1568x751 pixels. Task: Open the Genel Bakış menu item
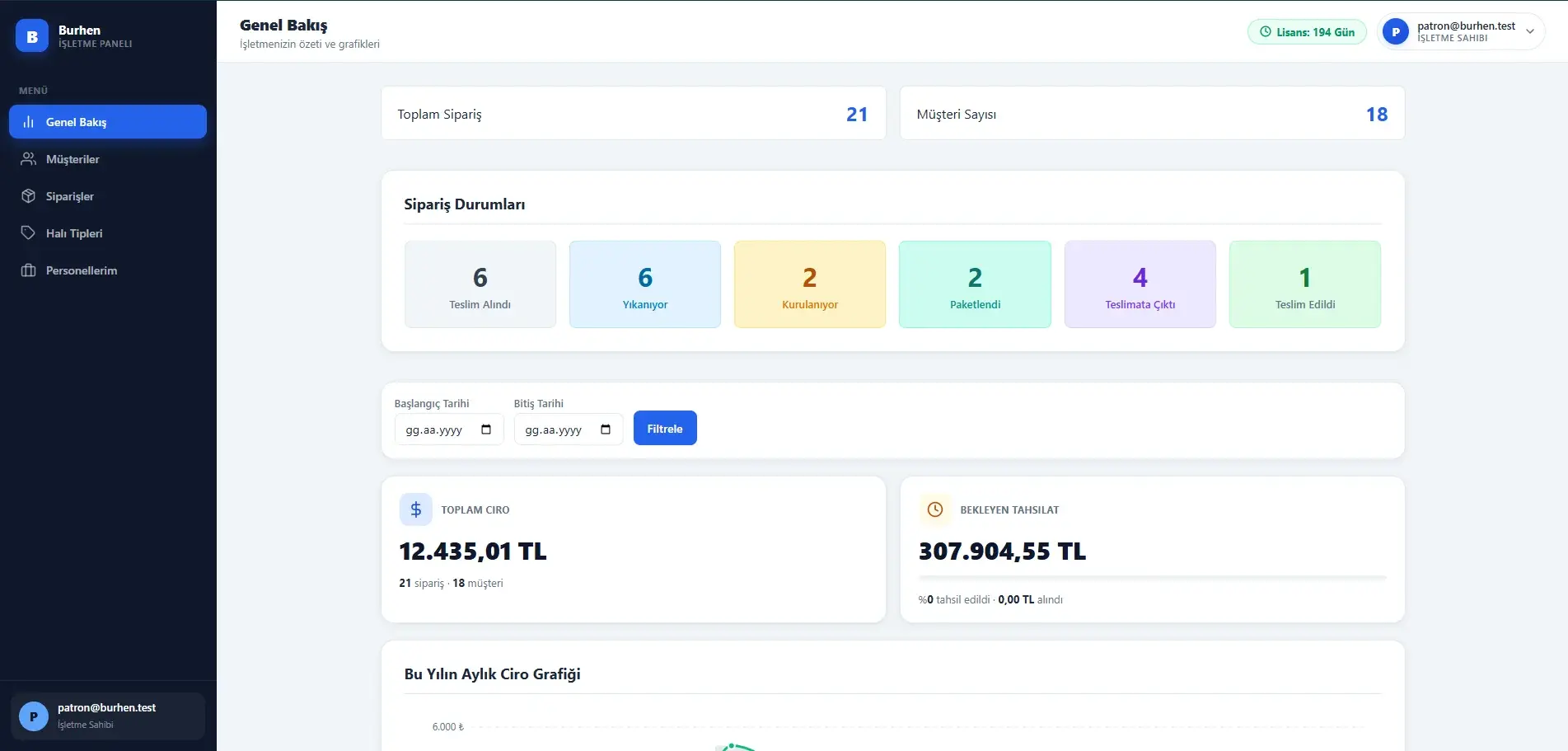tap(108, 122)
